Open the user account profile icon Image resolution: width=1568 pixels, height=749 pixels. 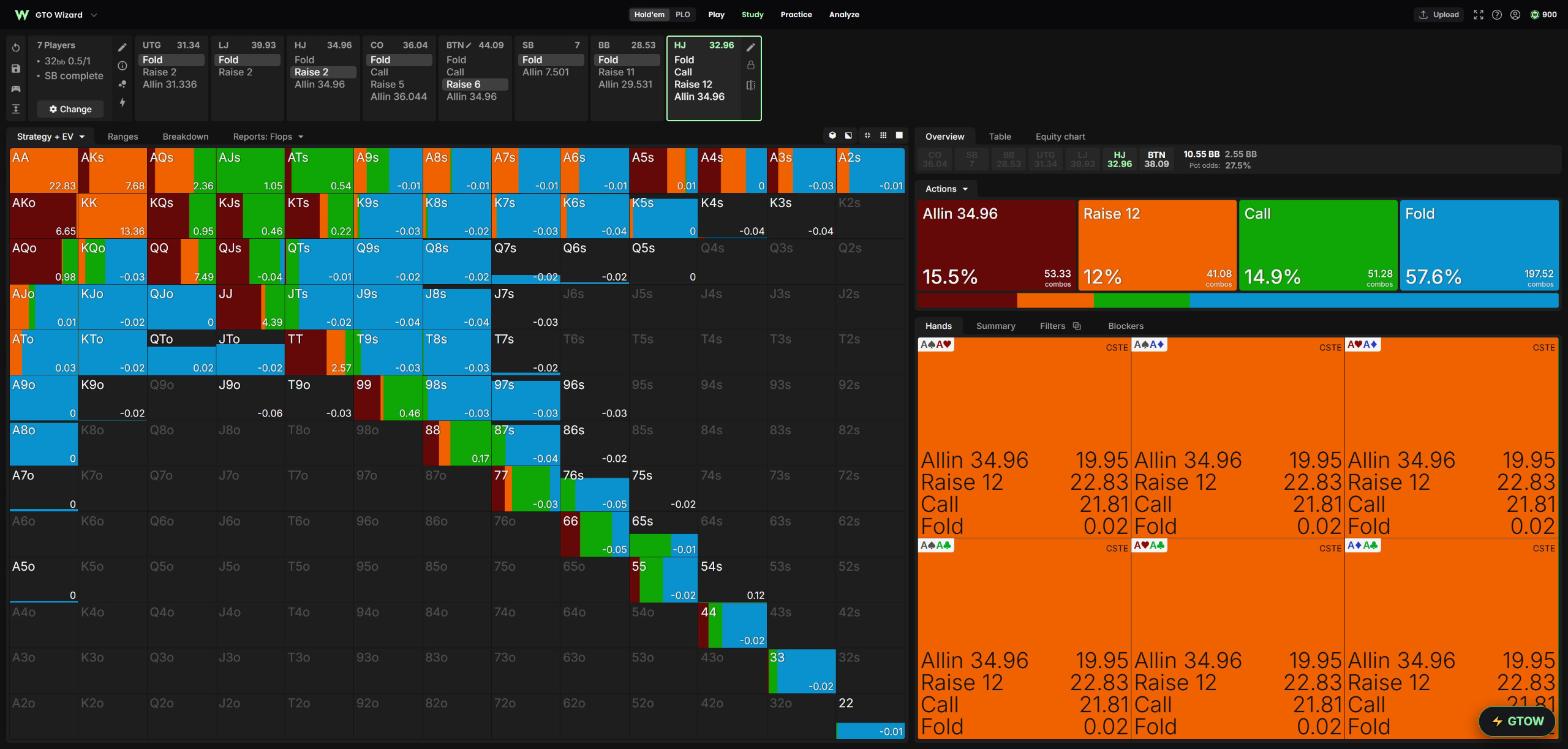(1515, 15)
